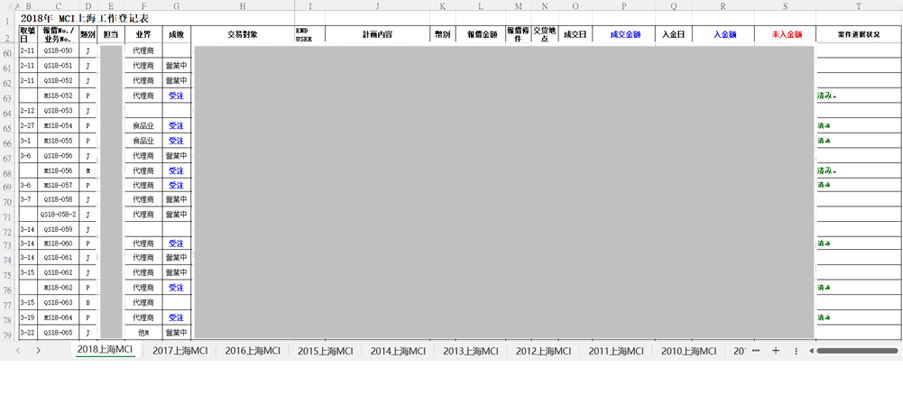This screenshot has height=400, width=903.
Task: Click cell QS18-050
Action: coord(58,51)
